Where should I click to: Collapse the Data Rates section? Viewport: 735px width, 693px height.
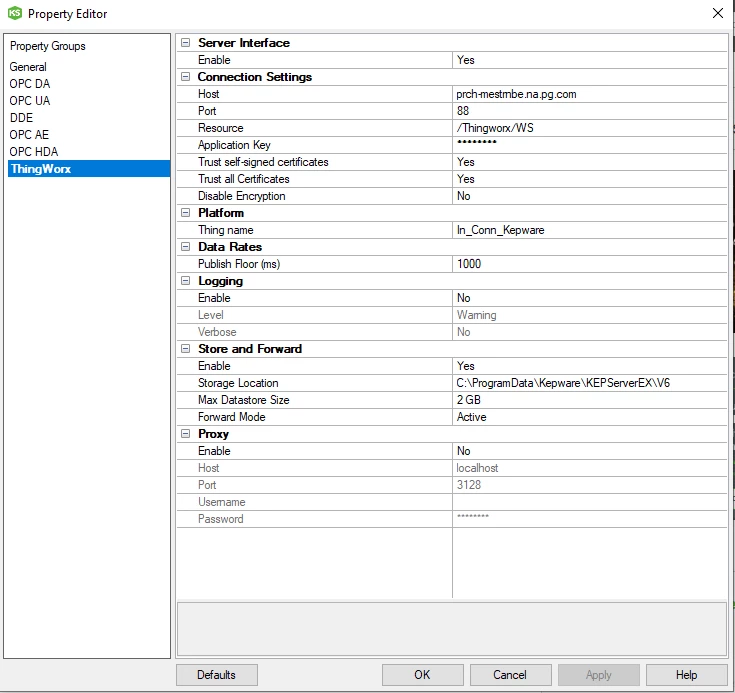(186, 247)
